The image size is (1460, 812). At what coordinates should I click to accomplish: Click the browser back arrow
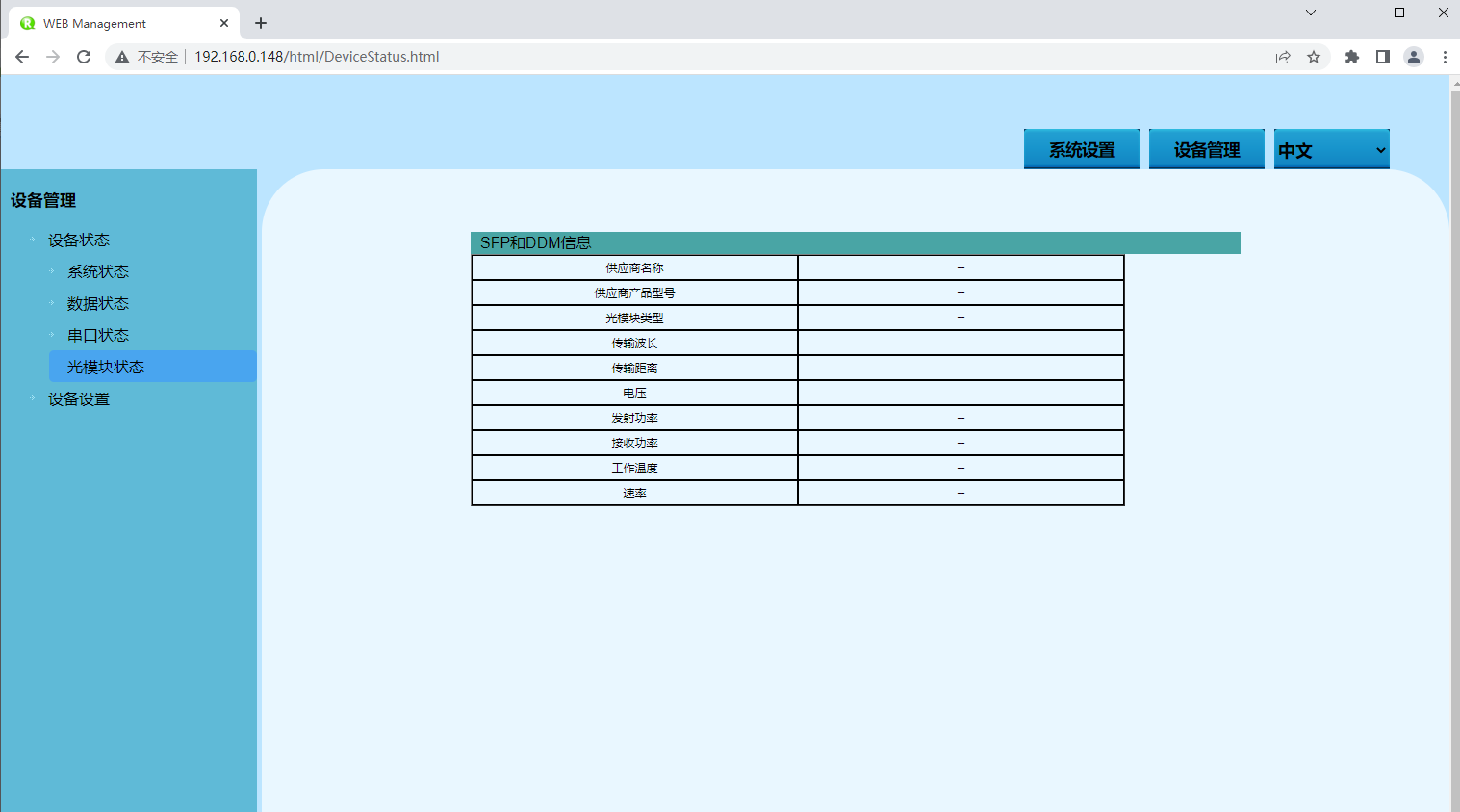coord(22,57)
